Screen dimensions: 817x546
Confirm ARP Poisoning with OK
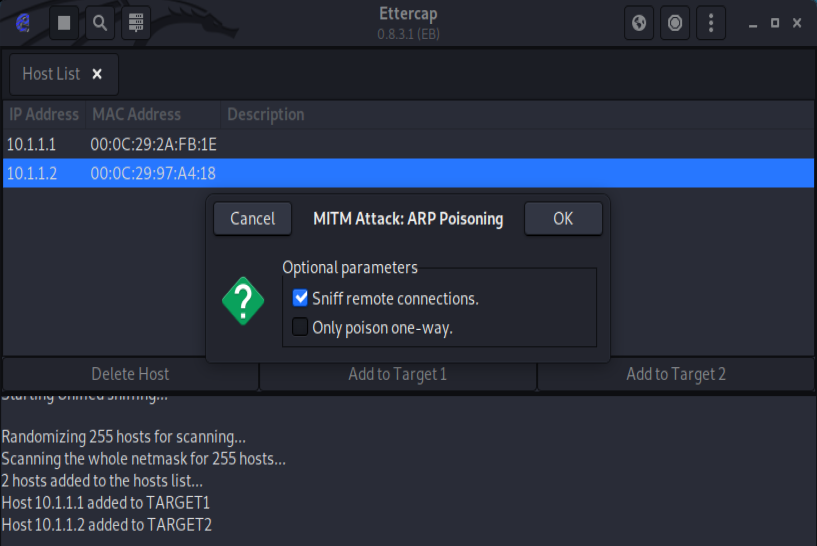[x=563, y=218]
